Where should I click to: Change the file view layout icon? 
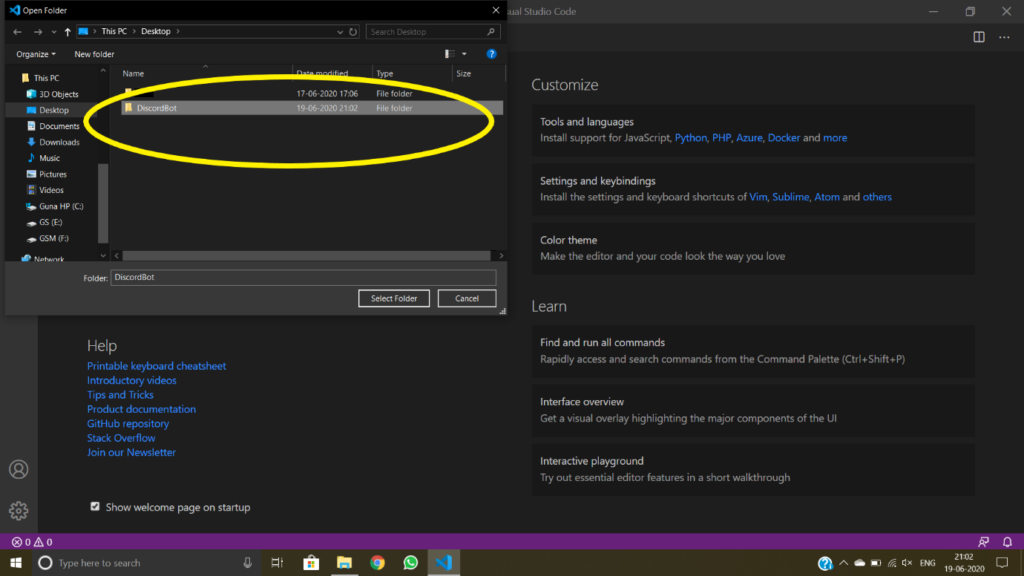(449, 54)
